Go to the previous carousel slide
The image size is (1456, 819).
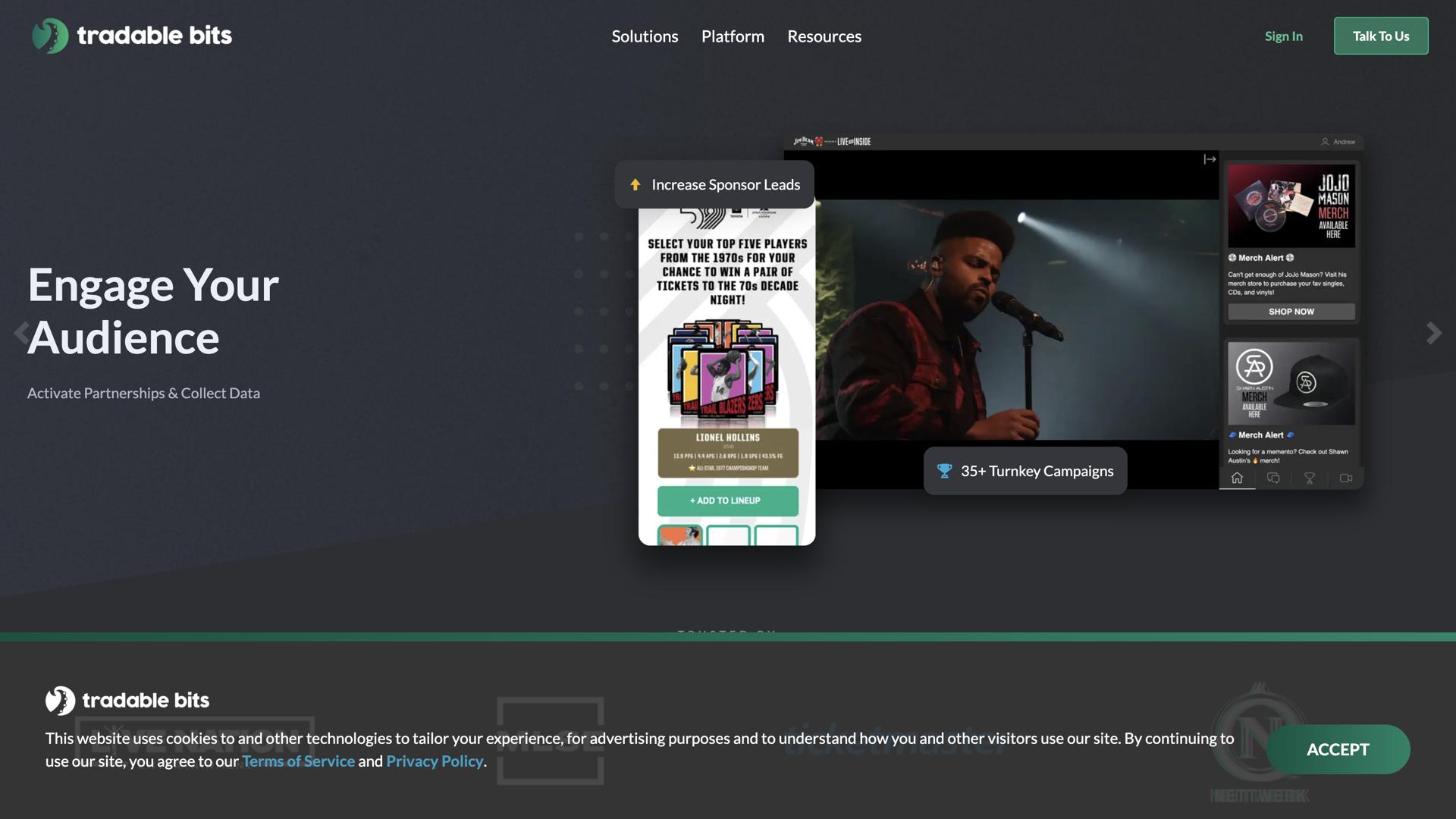pyautogui.click(x=20, y=333)
